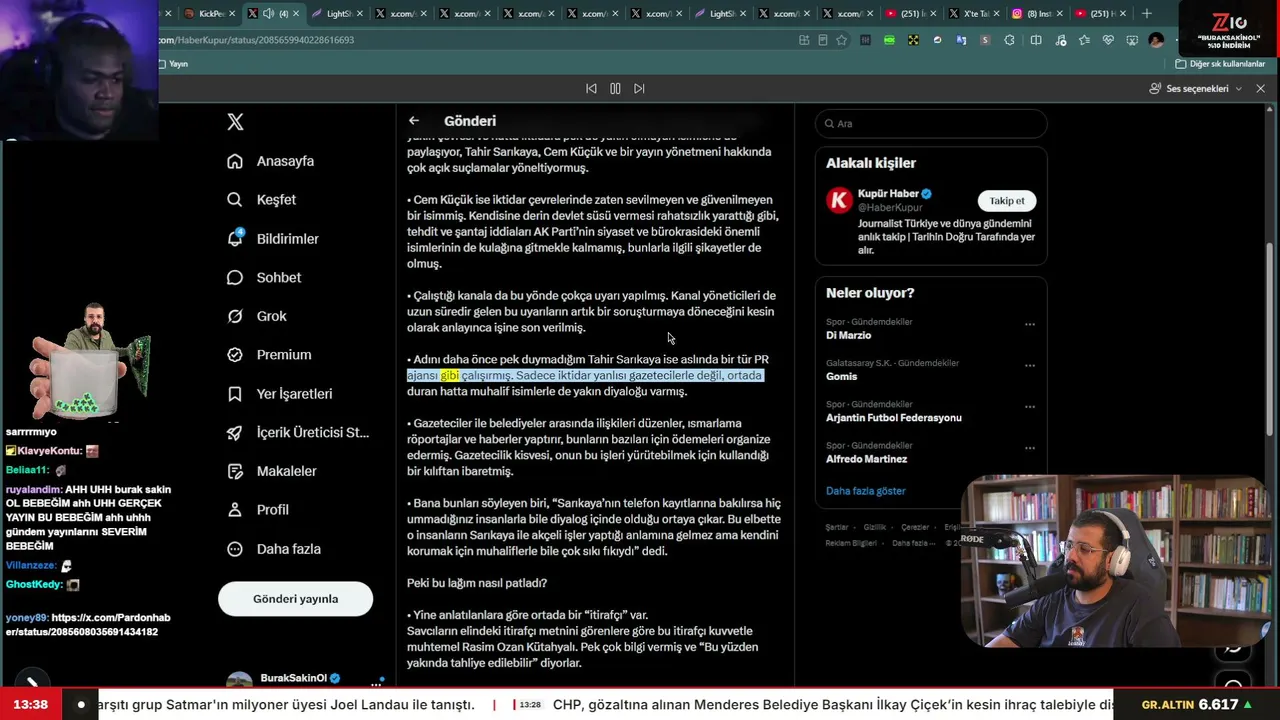Skip to previous in read-aloud bar
The image size is (1280, 720).
point(591,89)
